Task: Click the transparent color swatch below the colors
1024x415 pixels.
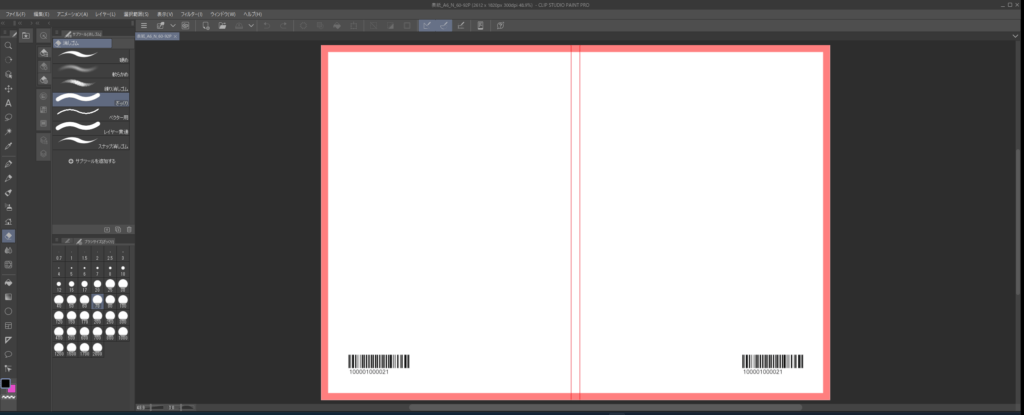Action: pos(8,397)
